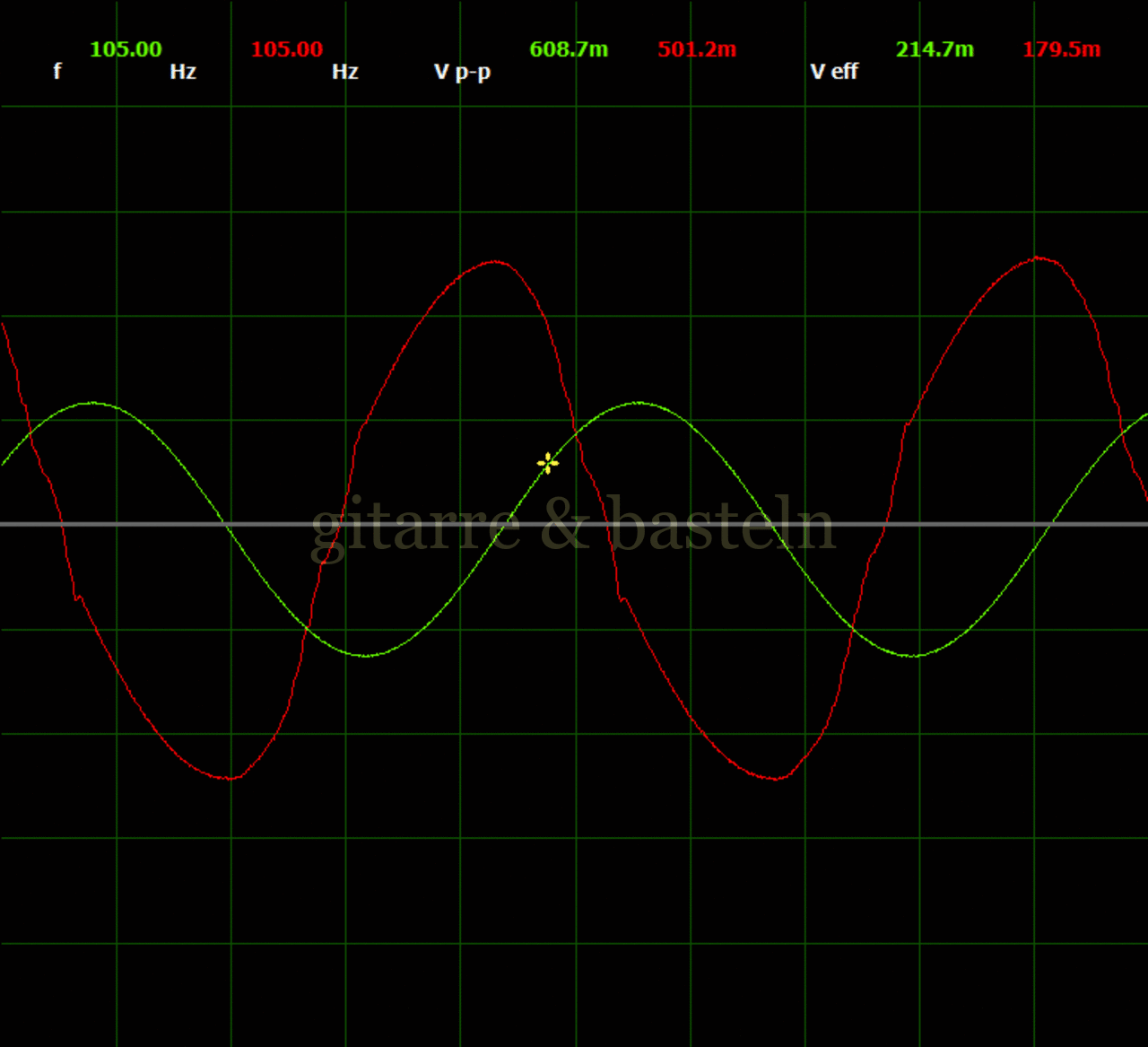1148x1047 pixels.
Task: Click the 'V eff' measurement label
Action: (x=834, y=72)
